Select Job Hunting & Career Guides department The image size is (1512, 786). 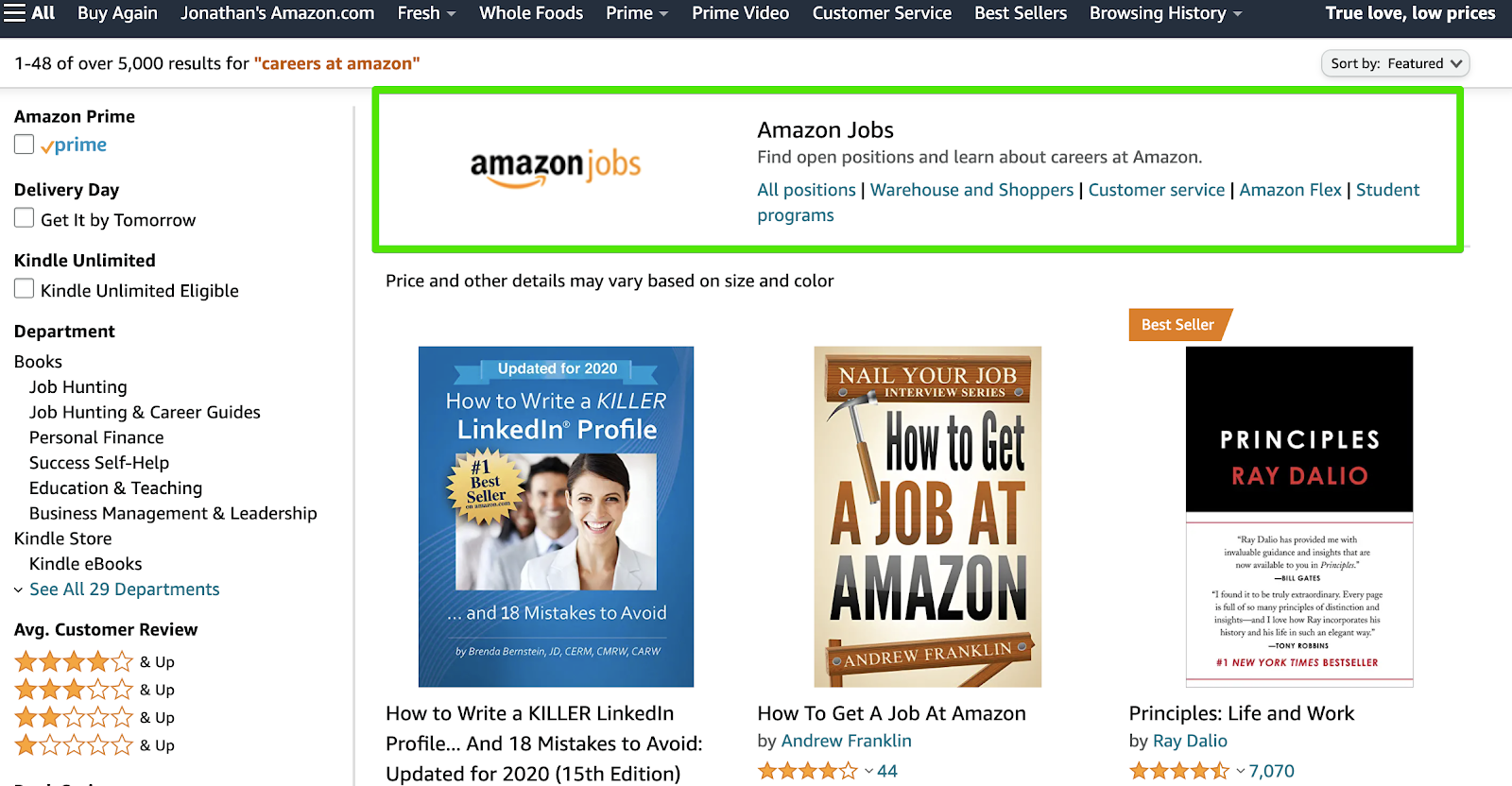pyautogui.click(x=145, y=413)
